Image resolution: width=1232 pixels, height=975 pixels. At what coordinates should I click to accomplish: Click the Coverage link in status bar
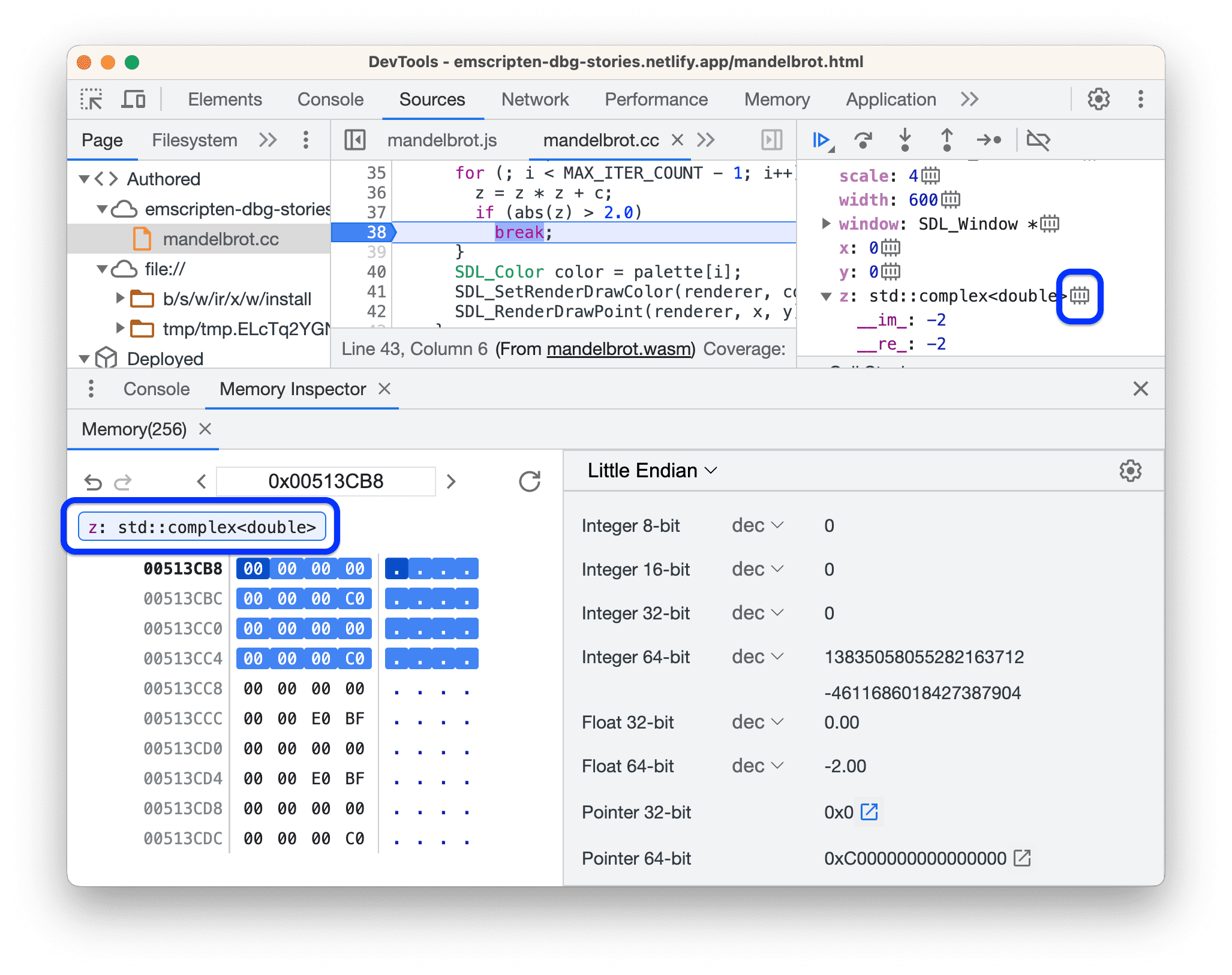pos(750,349)
